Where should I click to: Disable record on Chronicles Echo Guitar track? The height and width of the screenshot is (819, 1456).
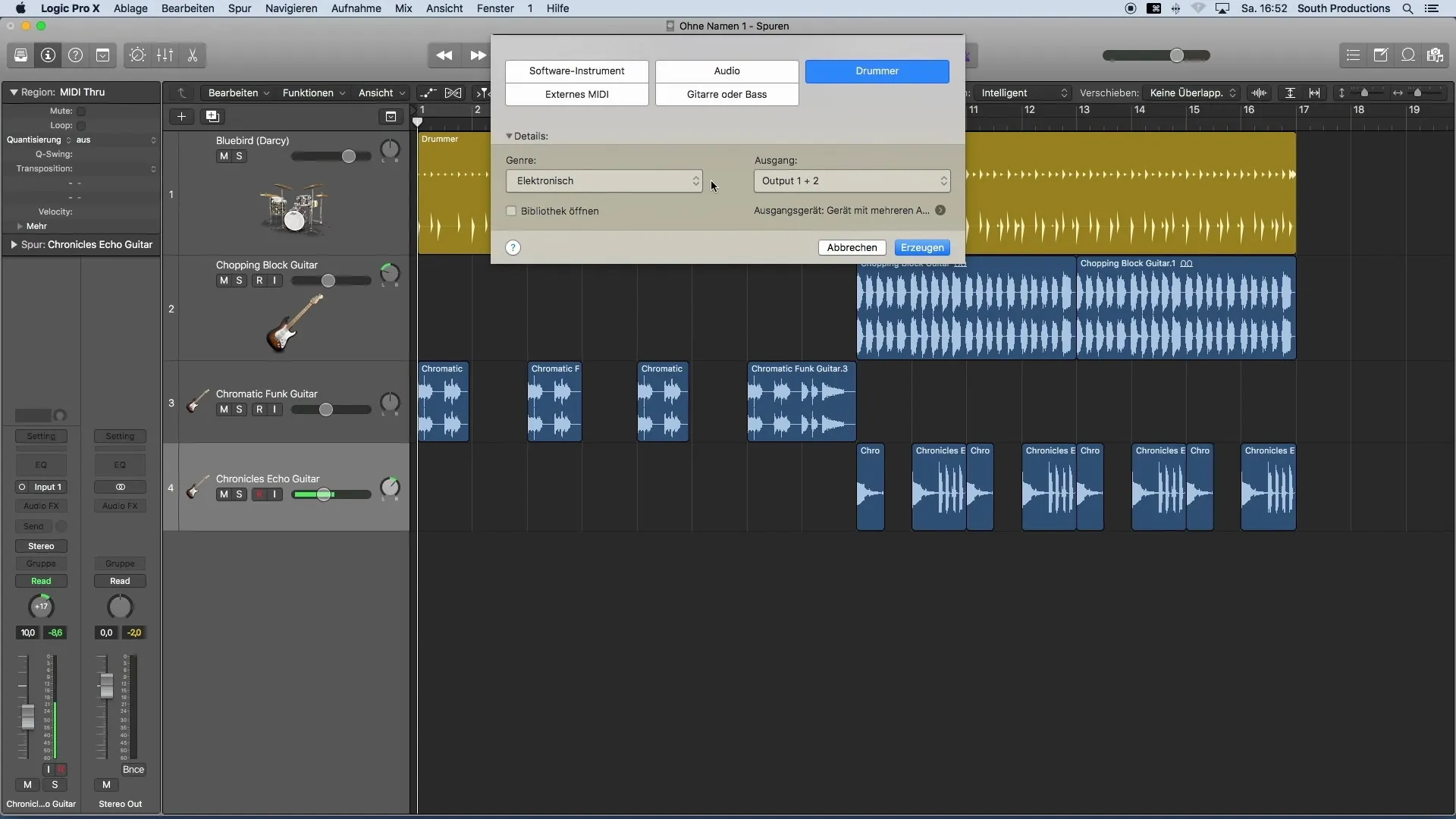[x=259, y=494]
